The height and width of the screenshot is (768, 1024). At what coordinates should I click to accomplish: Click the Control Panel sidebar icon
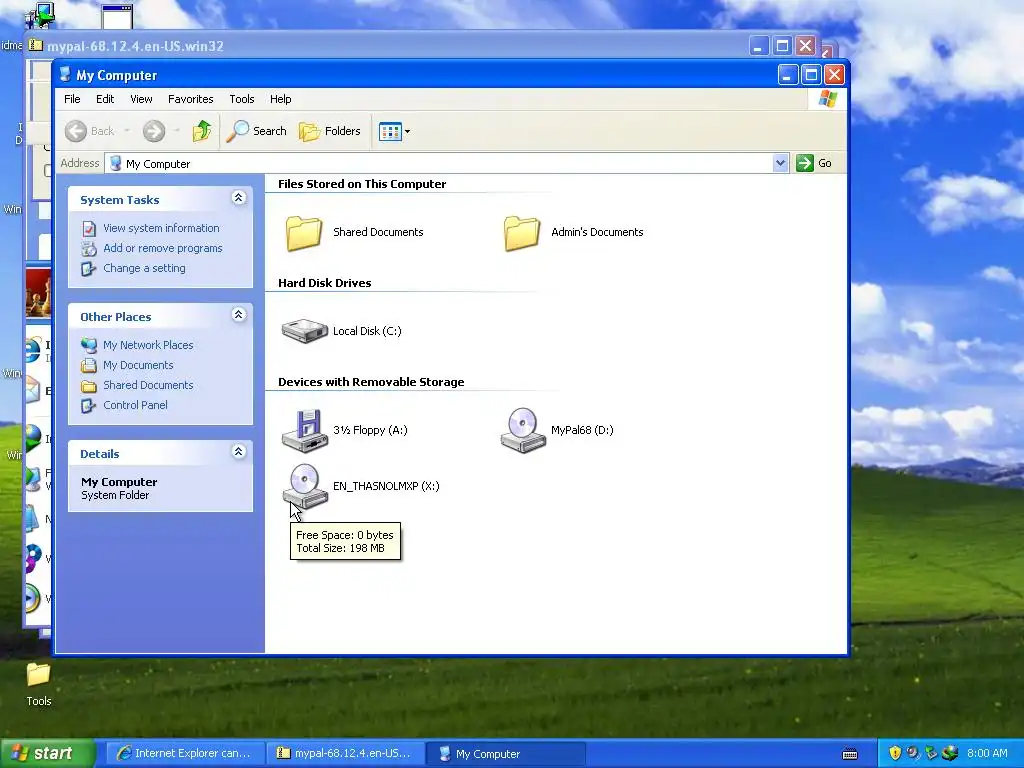[89, 406]
